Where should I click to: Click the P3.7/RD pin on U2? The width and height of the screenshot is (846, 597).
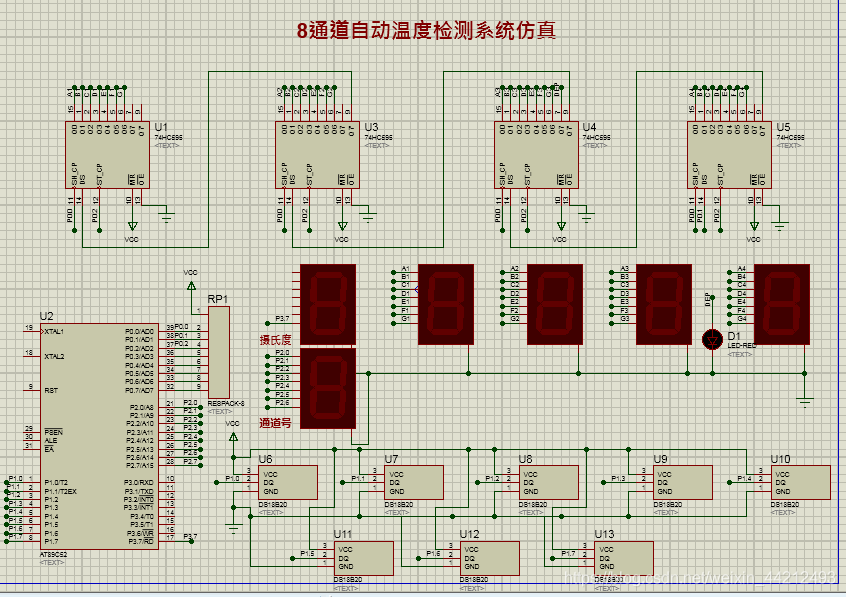[140, 541]
